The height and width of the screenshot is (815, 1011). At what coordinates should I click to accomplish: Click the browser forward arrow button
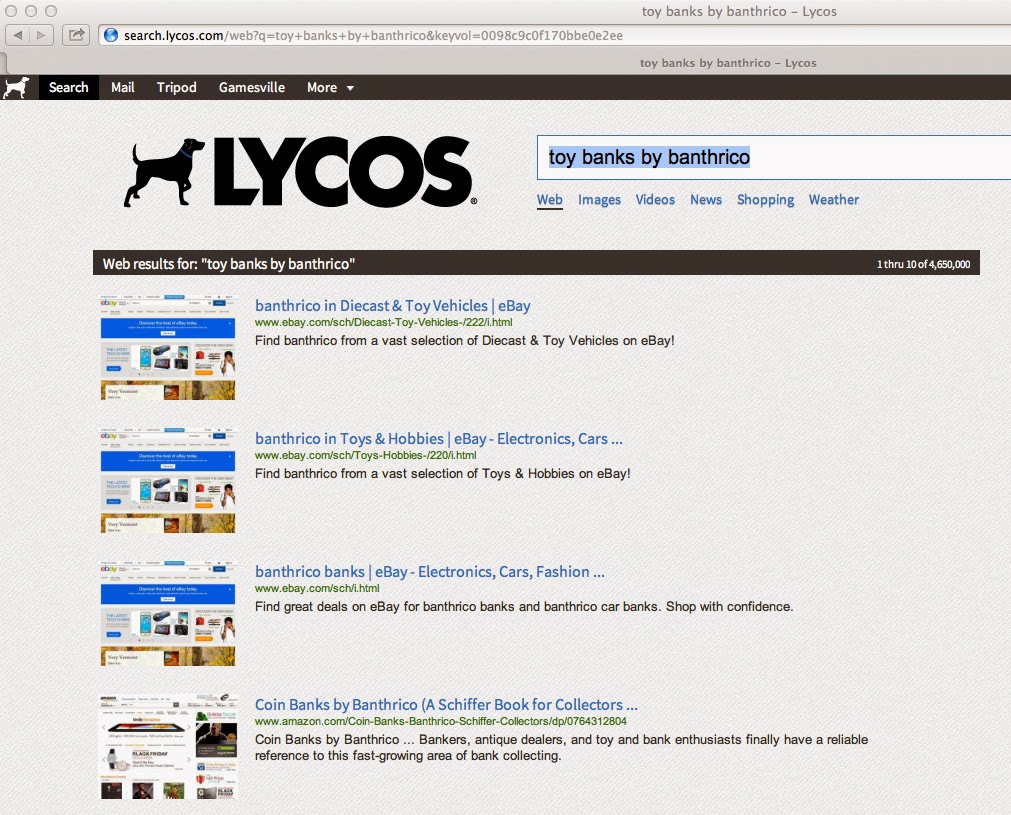tap(41, 35)
